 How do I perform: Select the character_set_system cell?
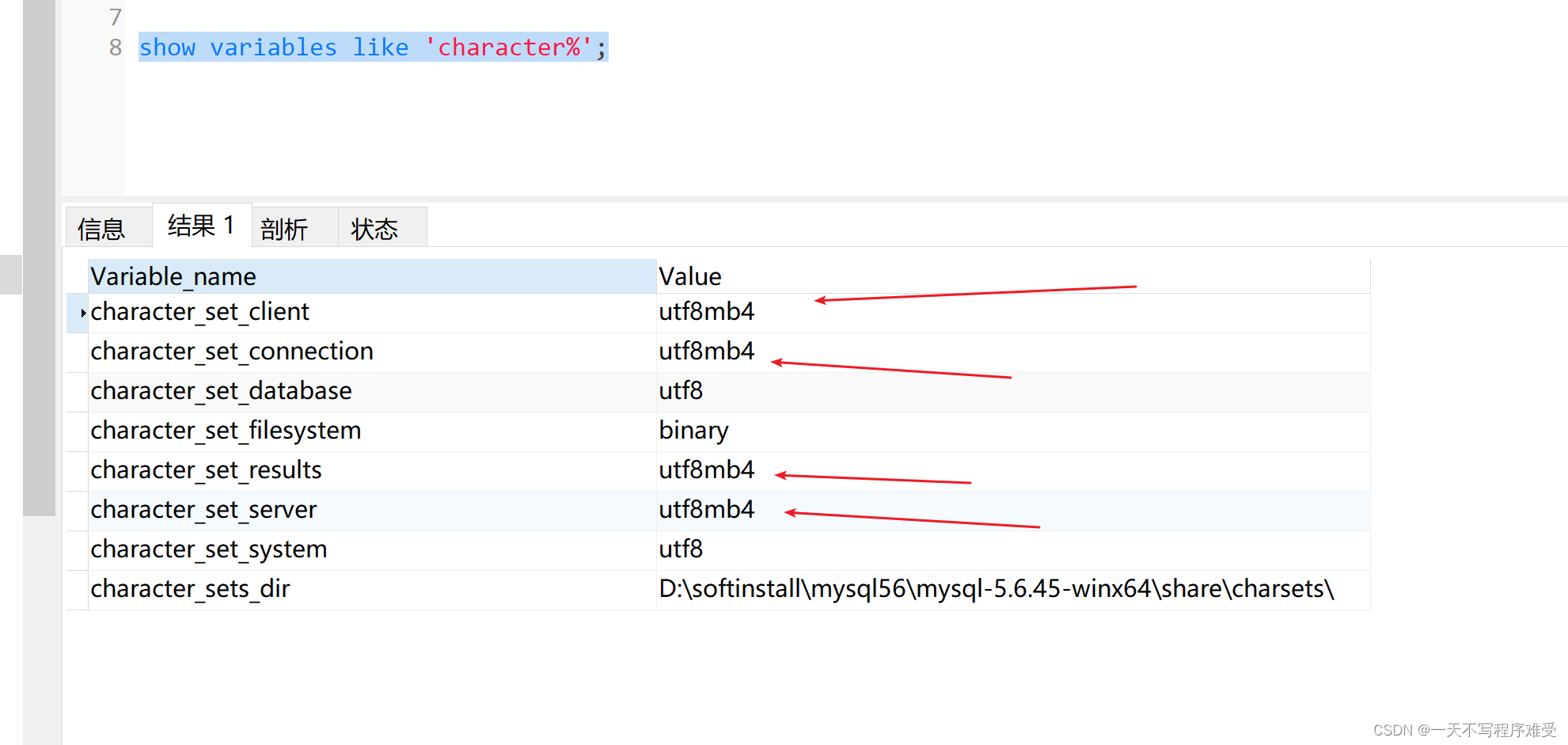click(x=372, y=550)
